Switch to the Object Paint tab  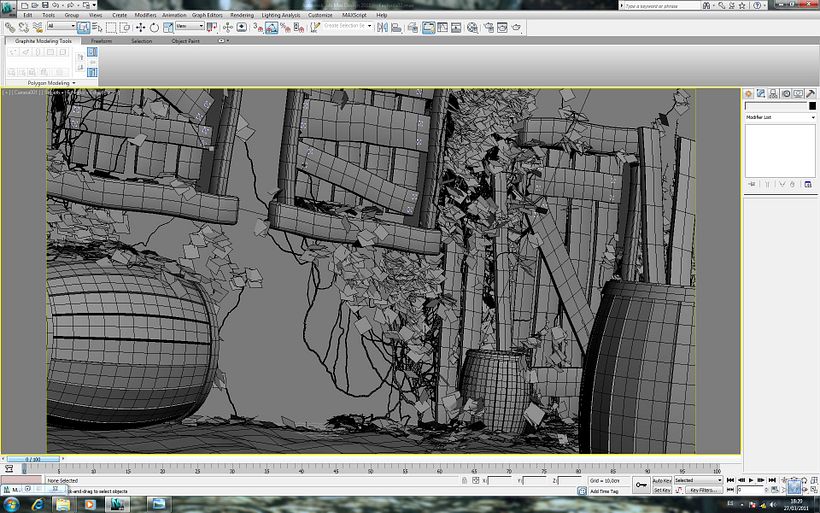pos(186,41)
